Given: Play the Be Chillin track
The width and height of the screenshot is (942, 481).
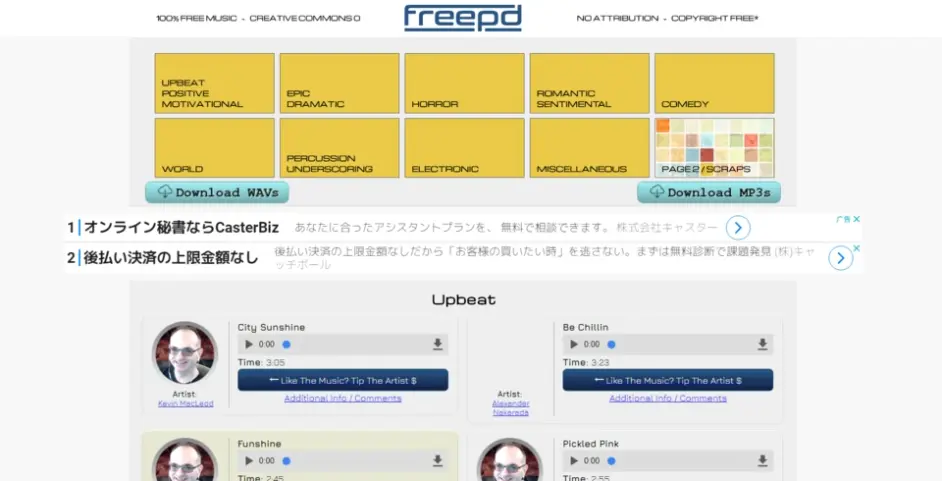Looking at the screenshot, I should (574, 344).
